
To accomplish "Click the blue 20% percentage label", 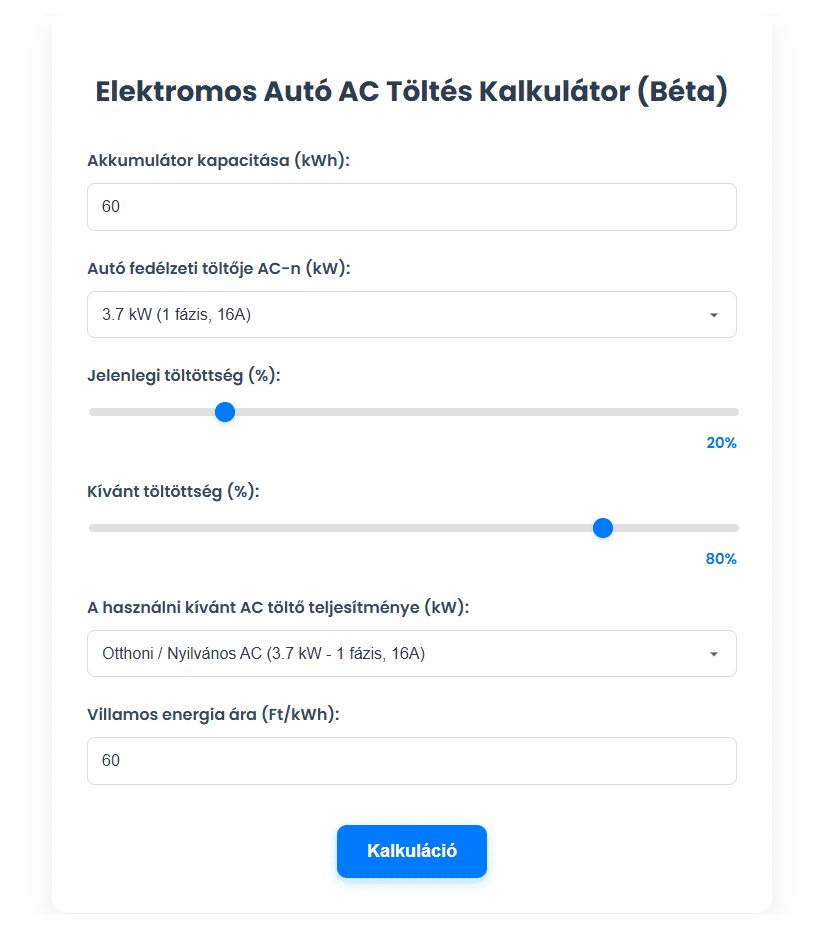I will 720,442.
